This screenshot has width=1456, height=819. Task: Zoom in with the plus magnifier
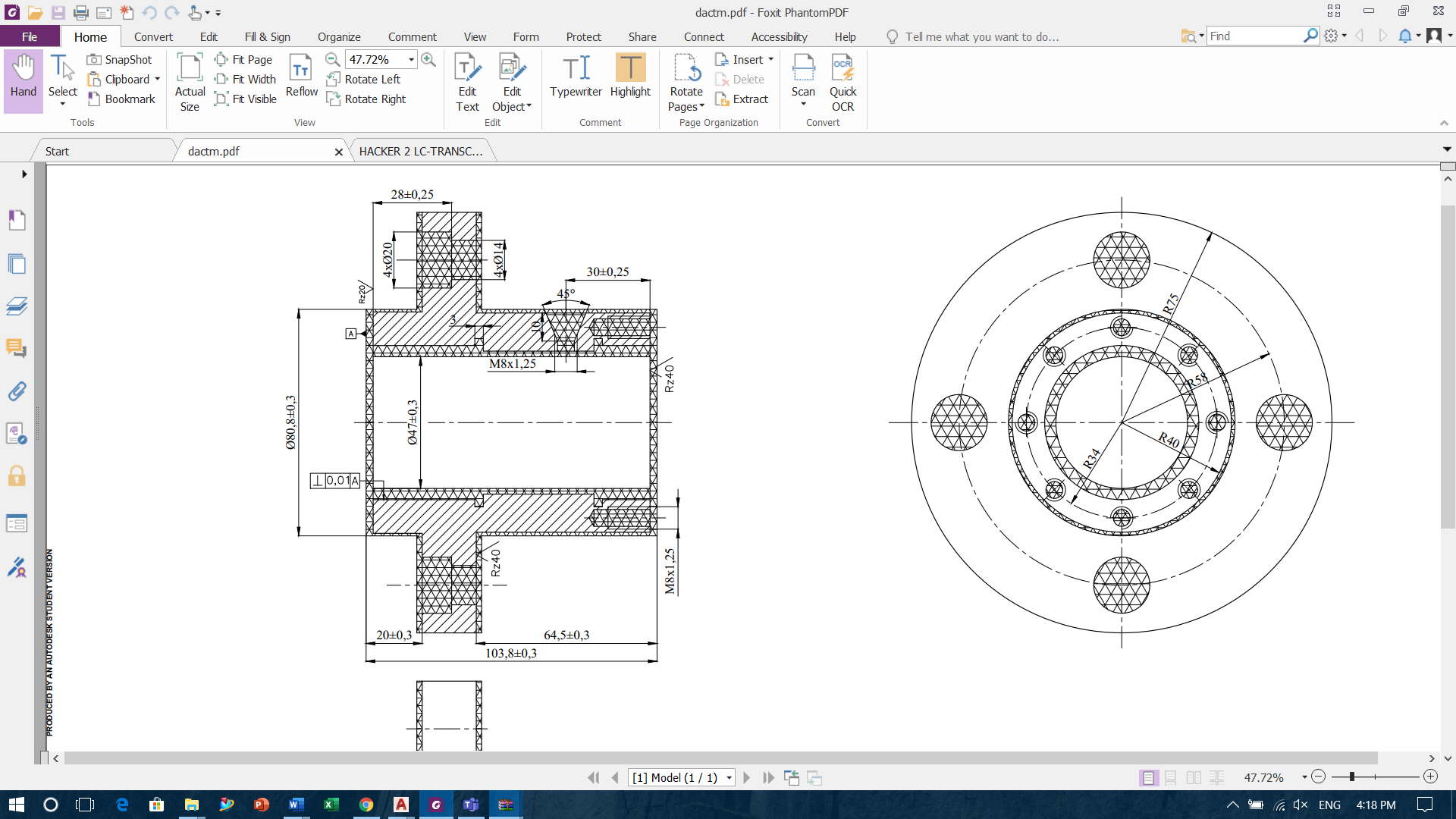428,59
